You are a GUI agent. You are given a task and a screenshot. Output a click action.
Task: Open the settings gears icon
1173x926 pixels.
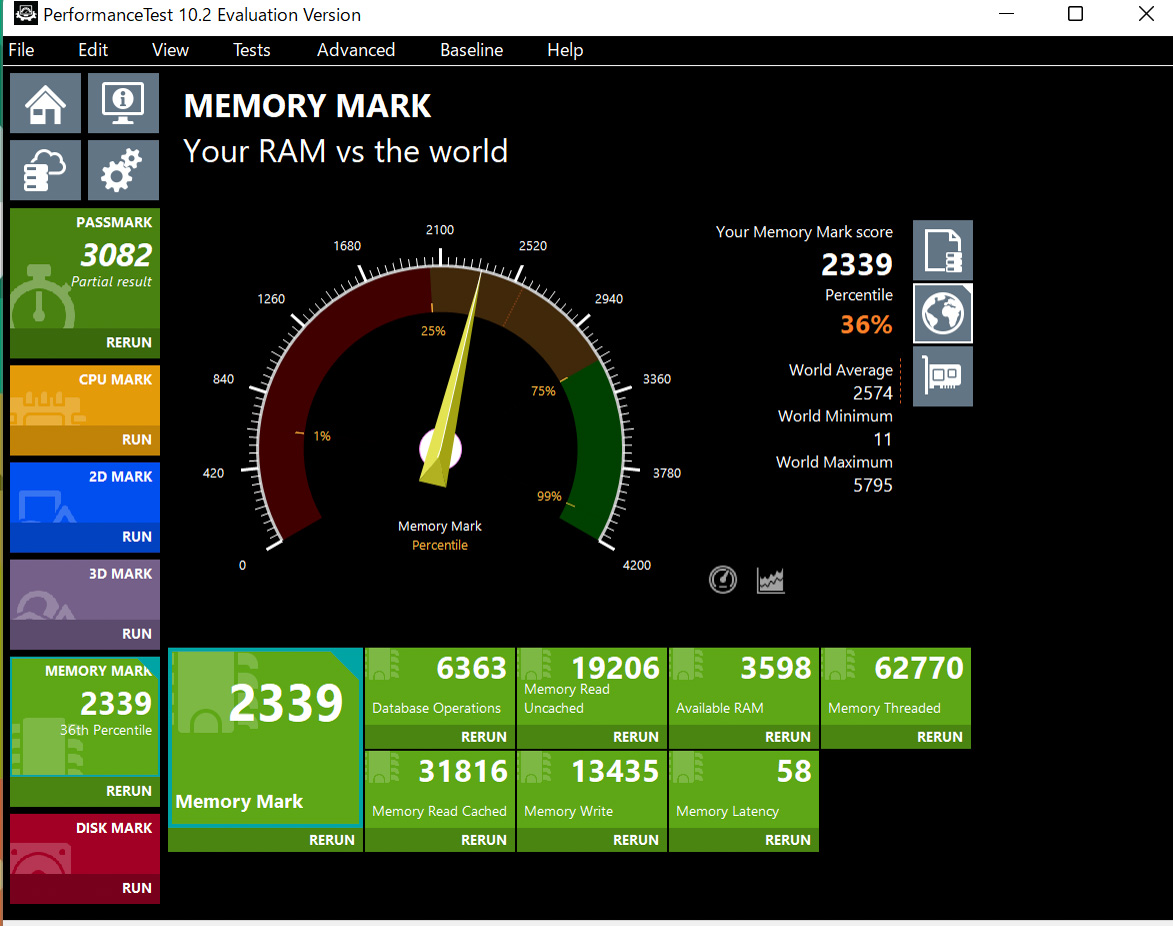[123, 170]
